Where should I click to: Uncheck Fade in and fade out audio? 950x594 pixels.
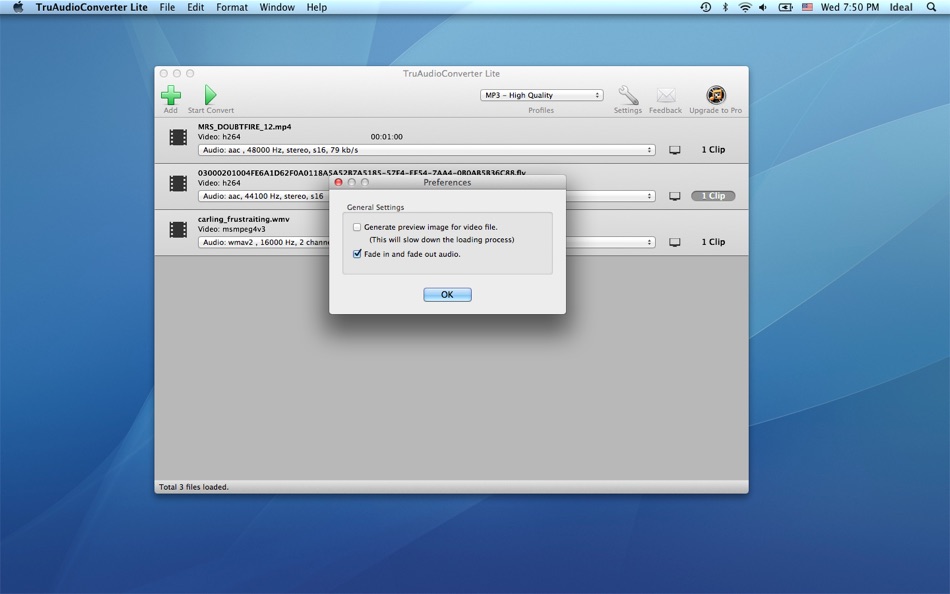click(357, 254)
